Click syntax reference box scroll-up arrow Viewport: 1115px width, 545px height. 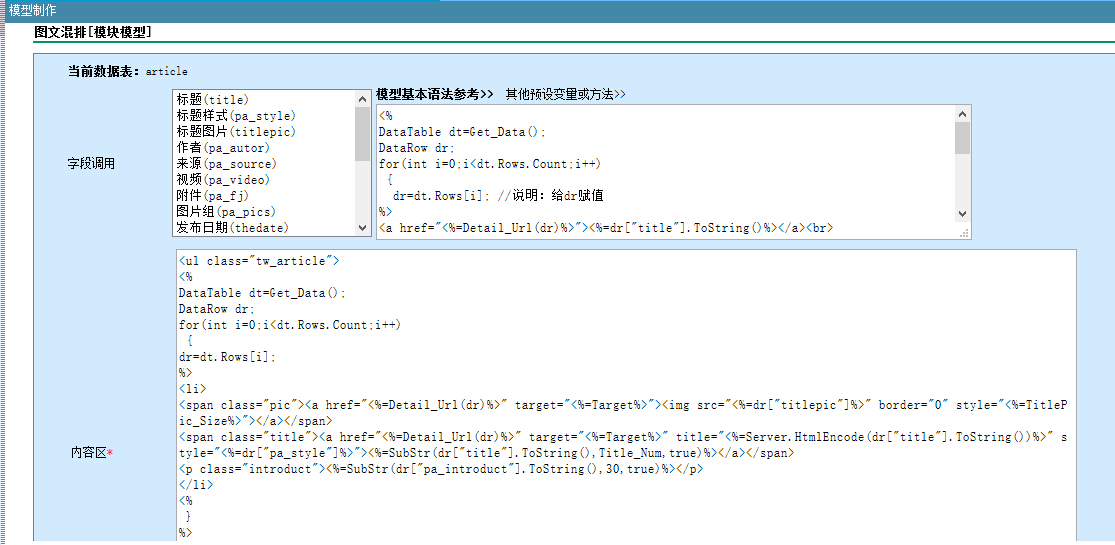click(962, 113)
